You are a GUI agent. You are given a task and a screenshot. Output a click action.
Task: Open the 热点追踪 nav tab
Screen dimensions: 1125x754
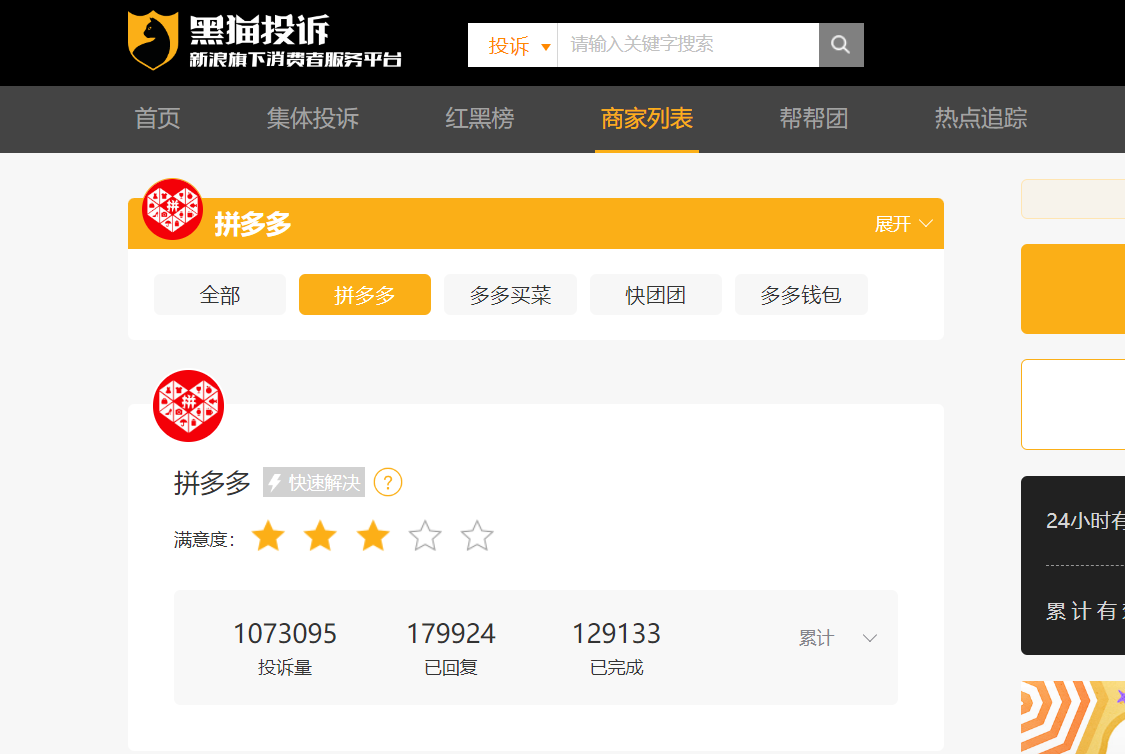pos(981,118)
